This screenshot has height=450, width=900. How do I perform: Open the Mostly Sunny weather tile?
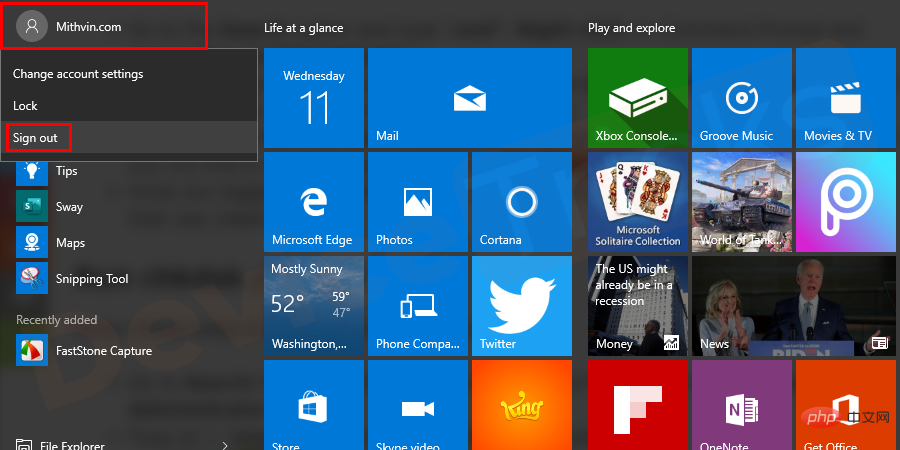click(314, 306)
